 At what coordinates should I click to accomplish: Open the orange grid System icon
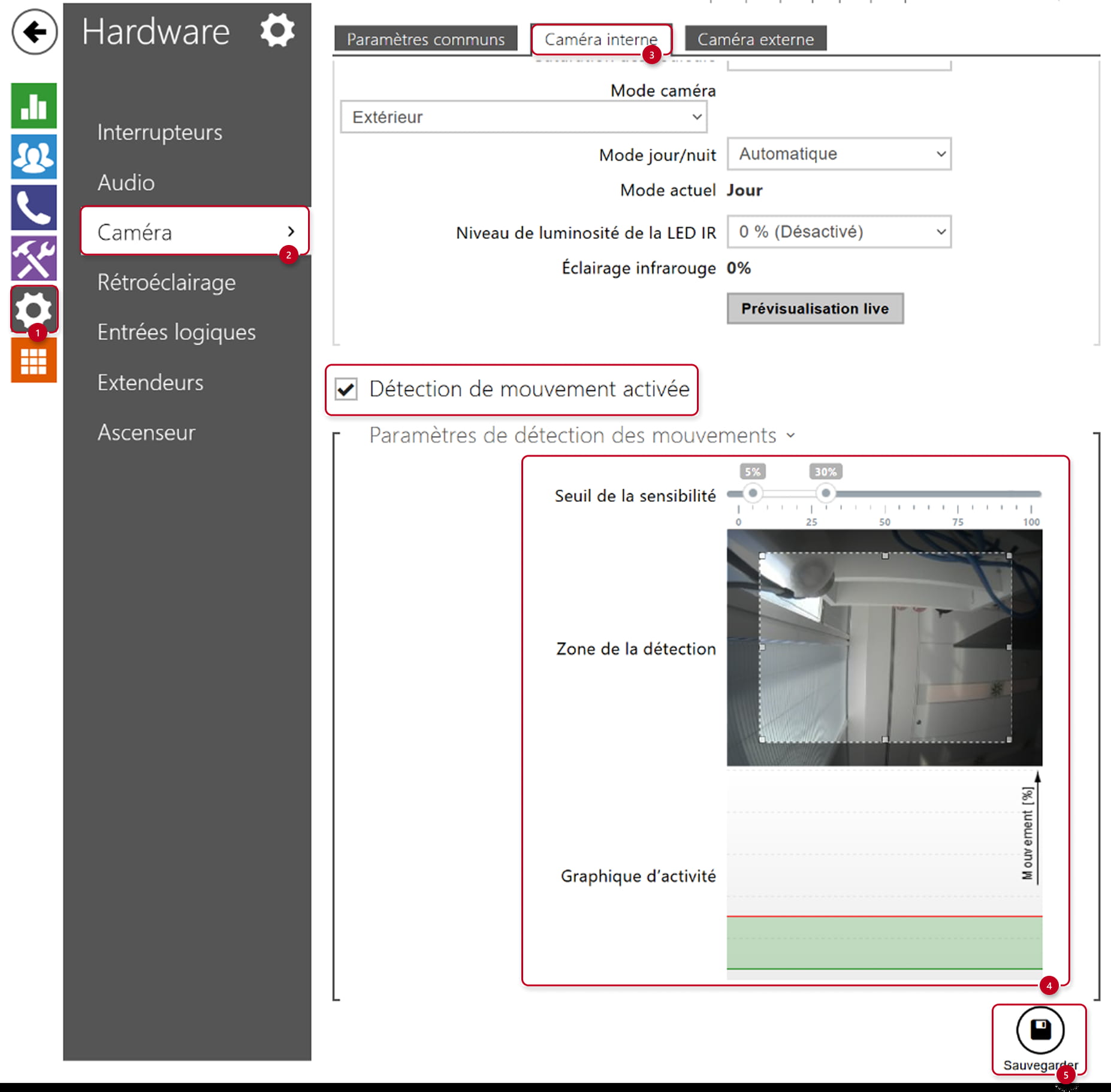(34, 360)
